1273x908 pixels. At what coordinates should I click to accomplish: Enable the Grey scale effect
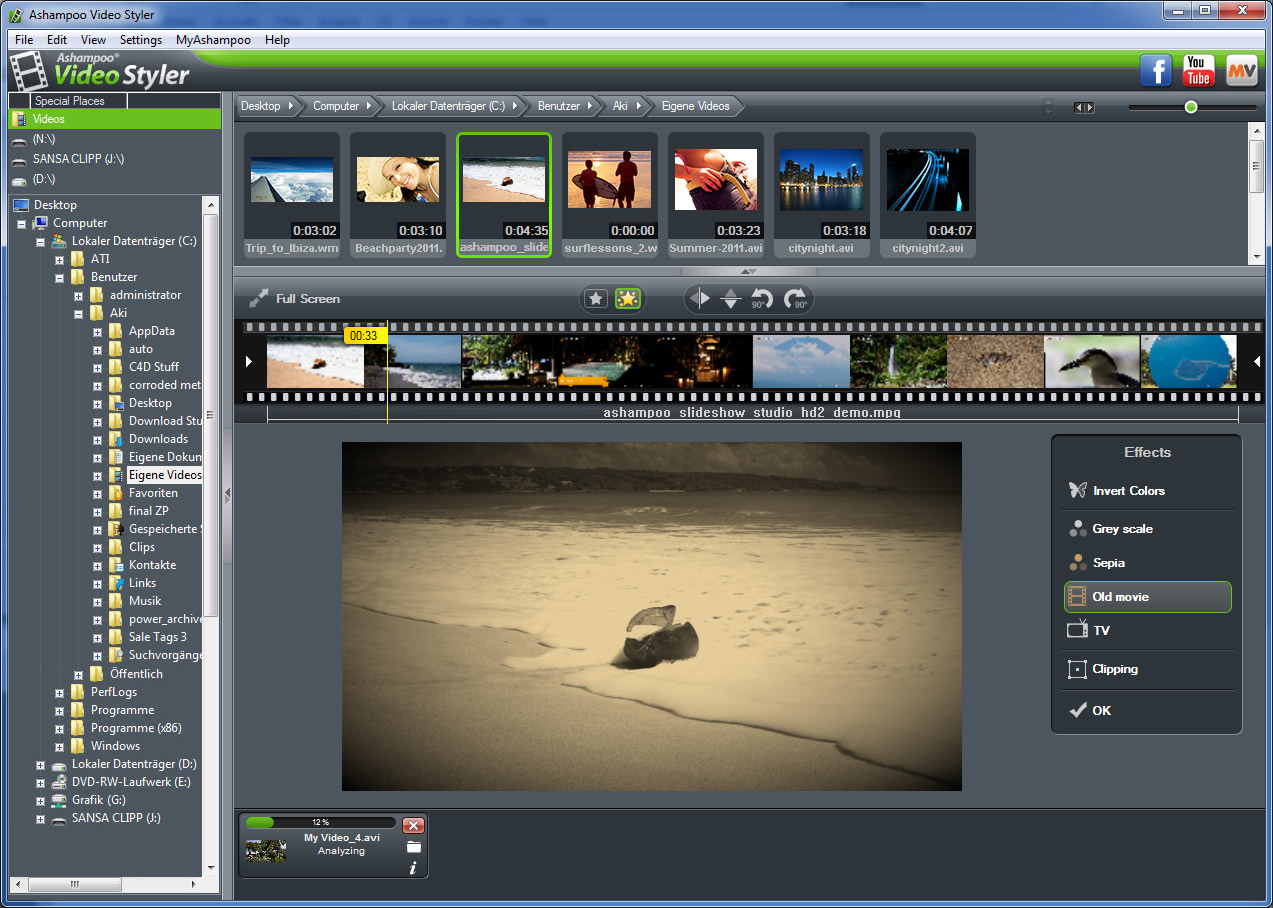1122,529
